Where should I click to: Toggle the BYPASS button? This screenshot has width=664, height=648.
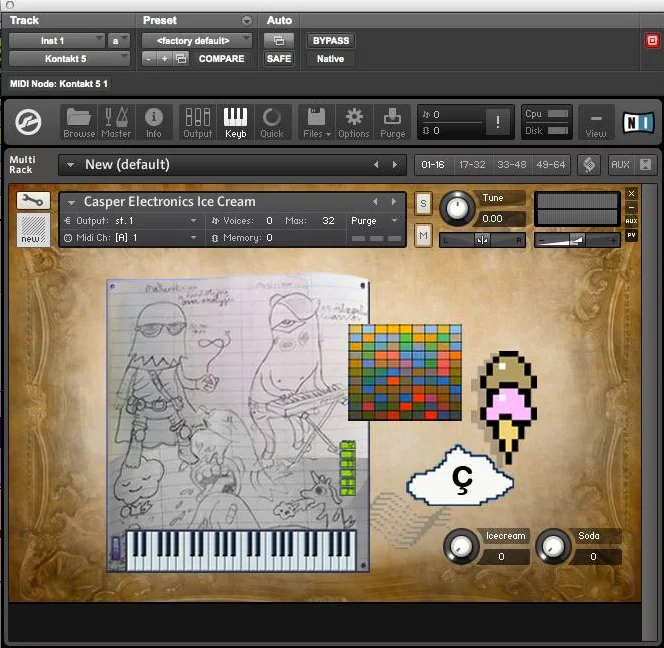pyautogui.click(x=331, y=41)
